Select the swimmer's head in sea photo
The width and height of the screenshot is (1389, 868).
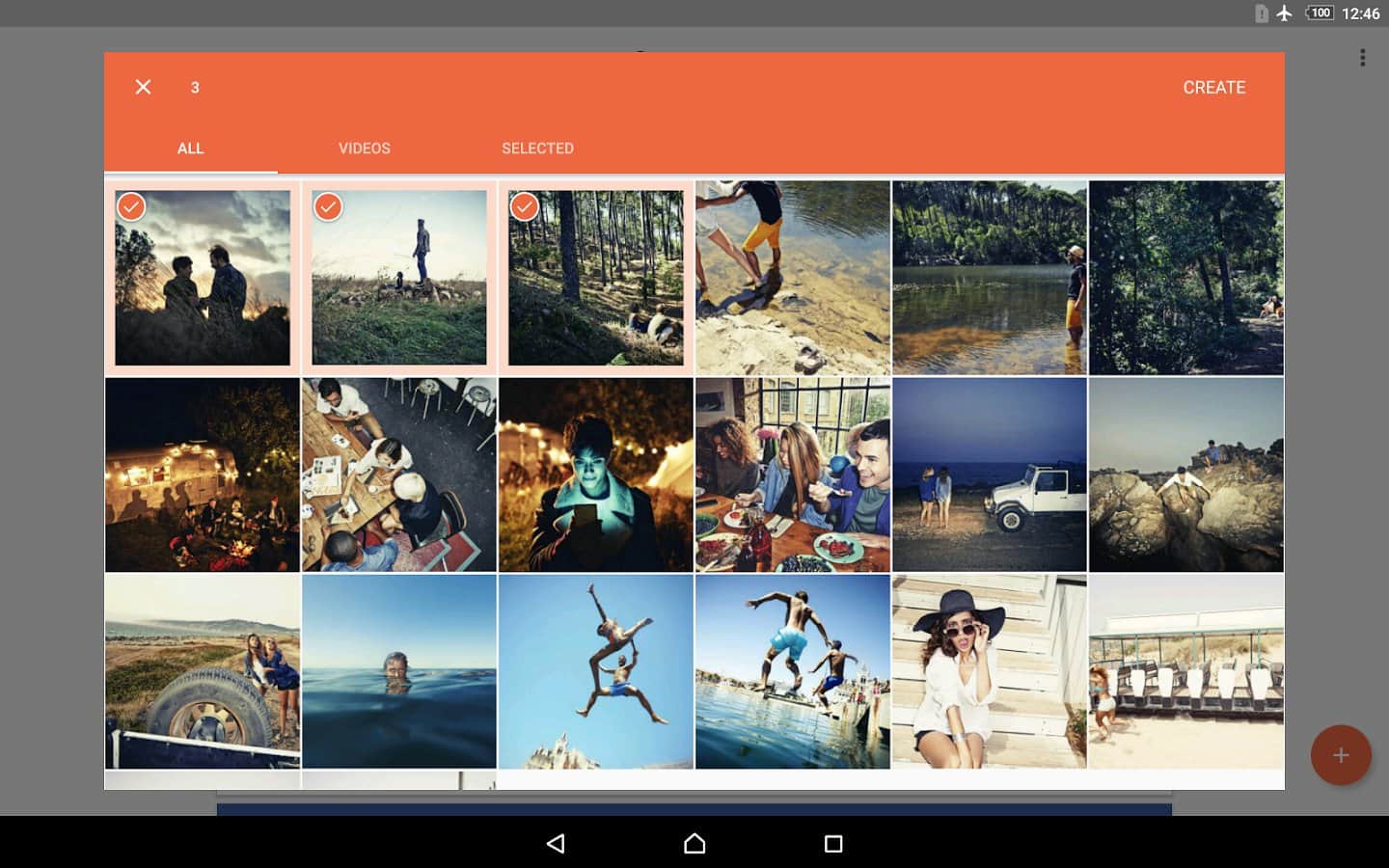(399, 671)
